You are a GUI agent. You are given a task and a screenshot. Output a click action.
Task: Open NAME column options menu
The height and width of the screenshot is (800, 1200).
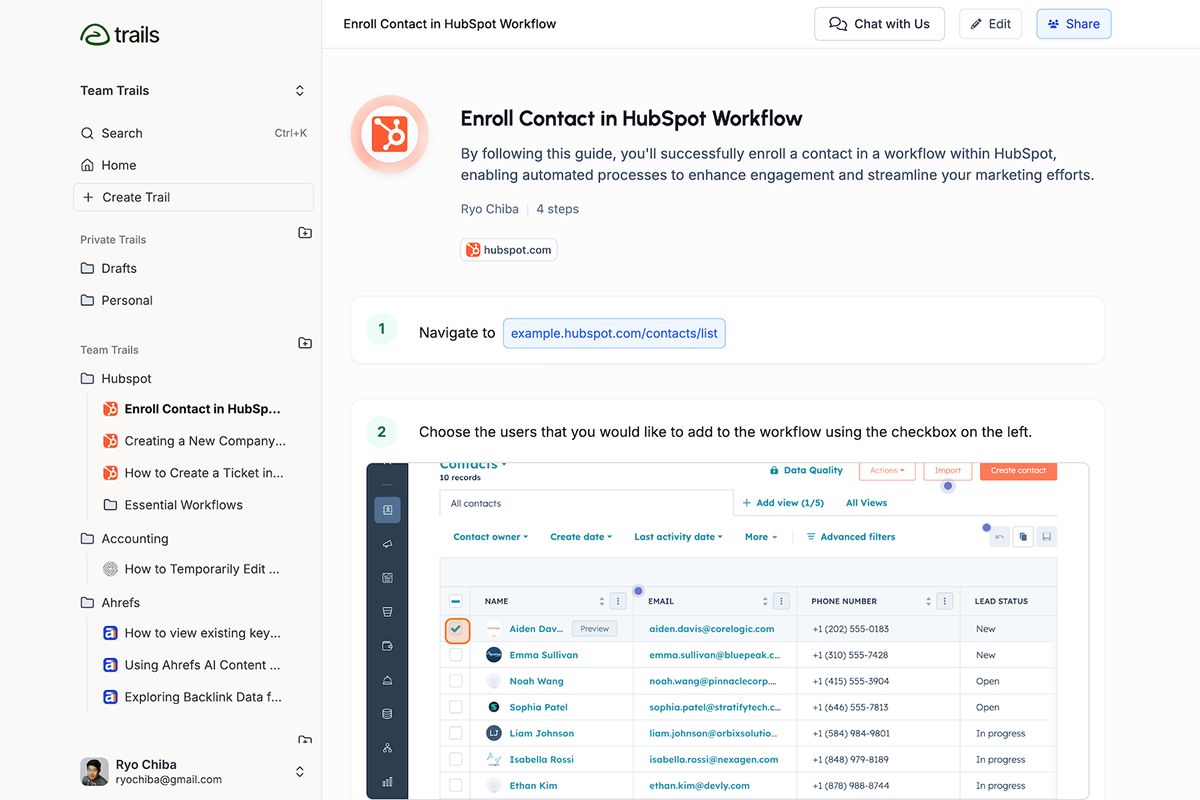click(x=618, y=601)
